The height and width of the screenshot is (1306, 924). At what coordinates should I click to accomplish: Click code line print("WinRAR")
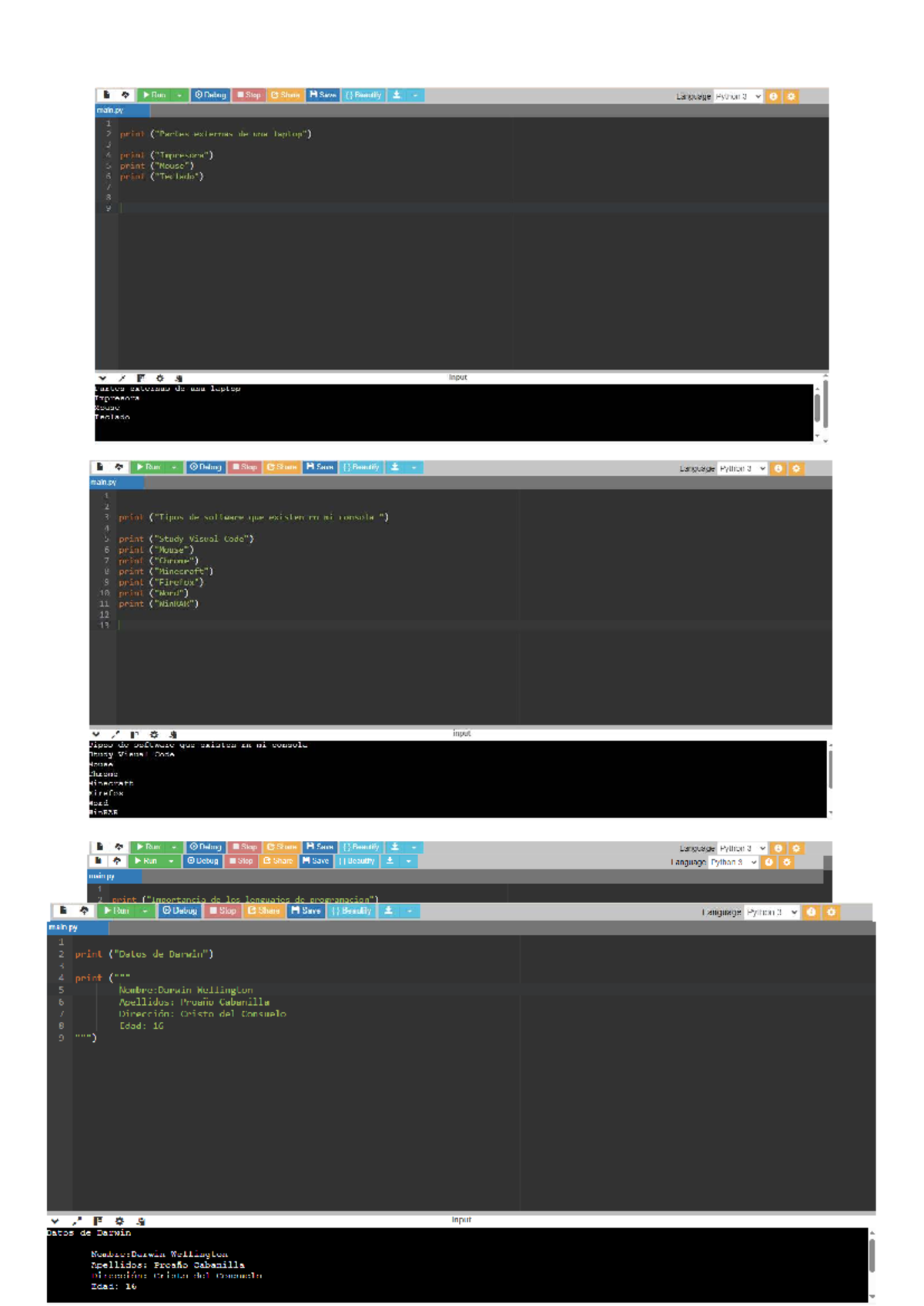click(x=159, y=604)
